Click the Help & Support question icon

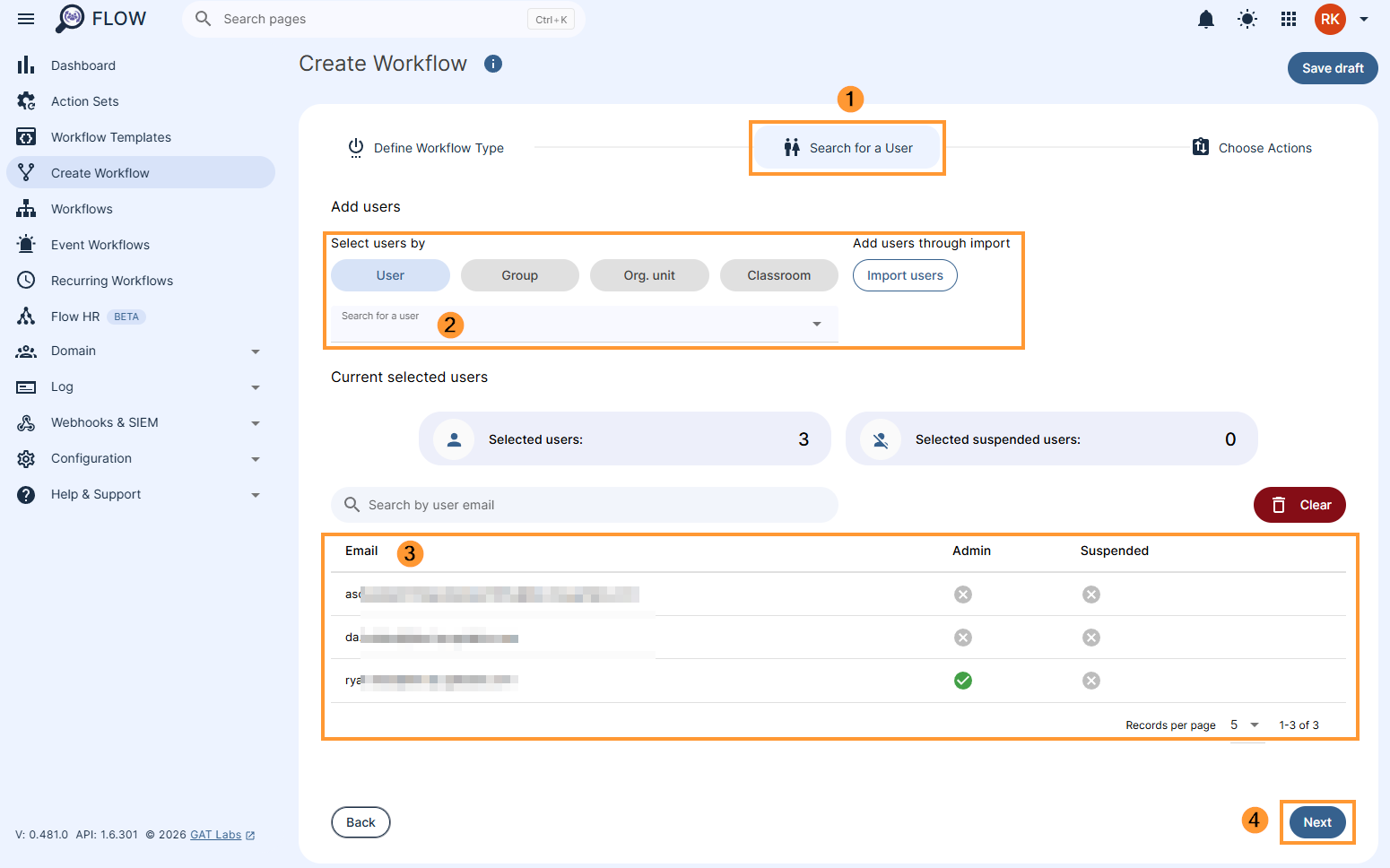click(x=26, y=495)
